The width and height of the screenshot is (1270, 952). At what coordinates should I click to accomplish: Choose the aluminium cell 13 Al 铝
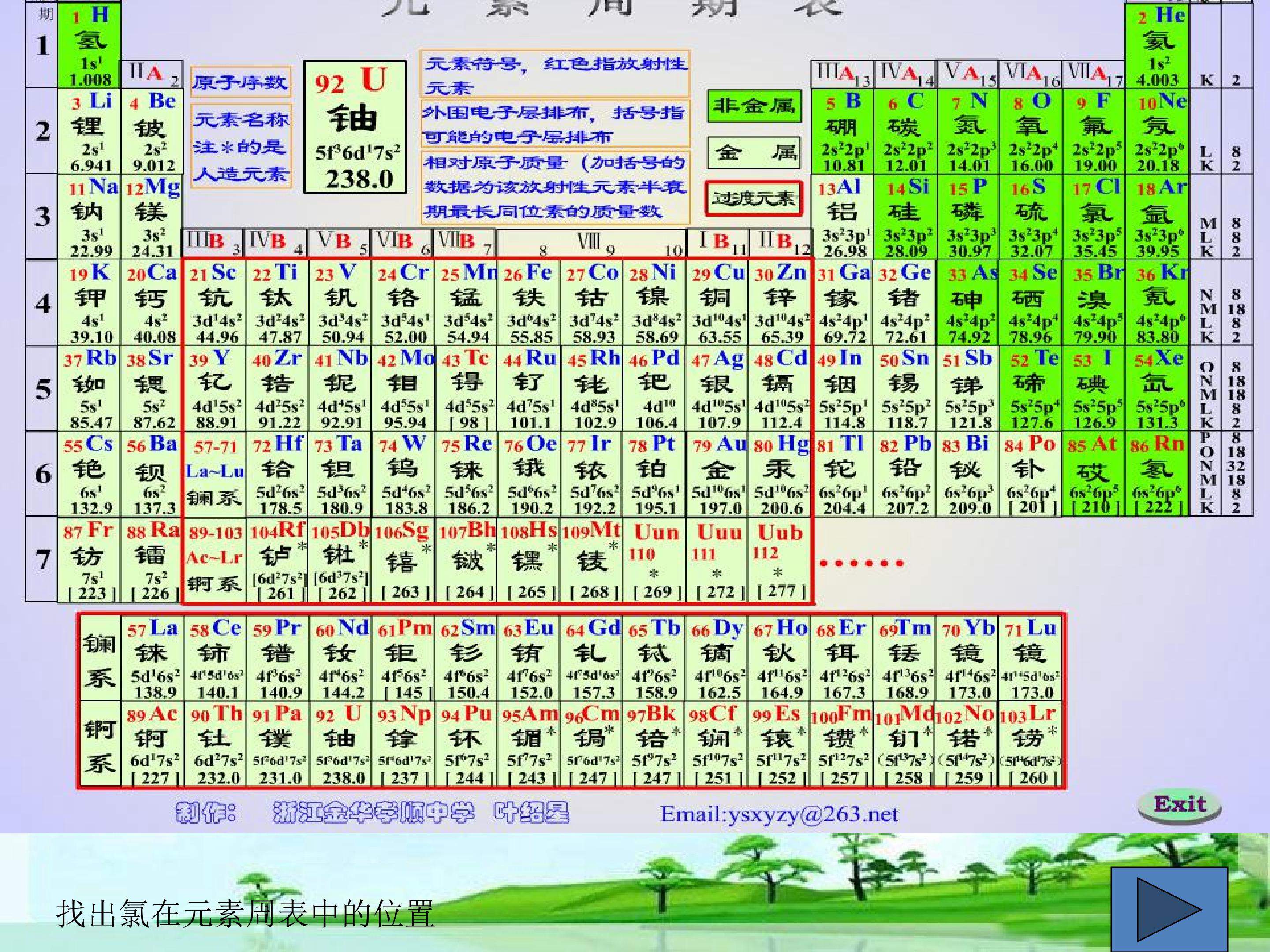pos(842,216)
